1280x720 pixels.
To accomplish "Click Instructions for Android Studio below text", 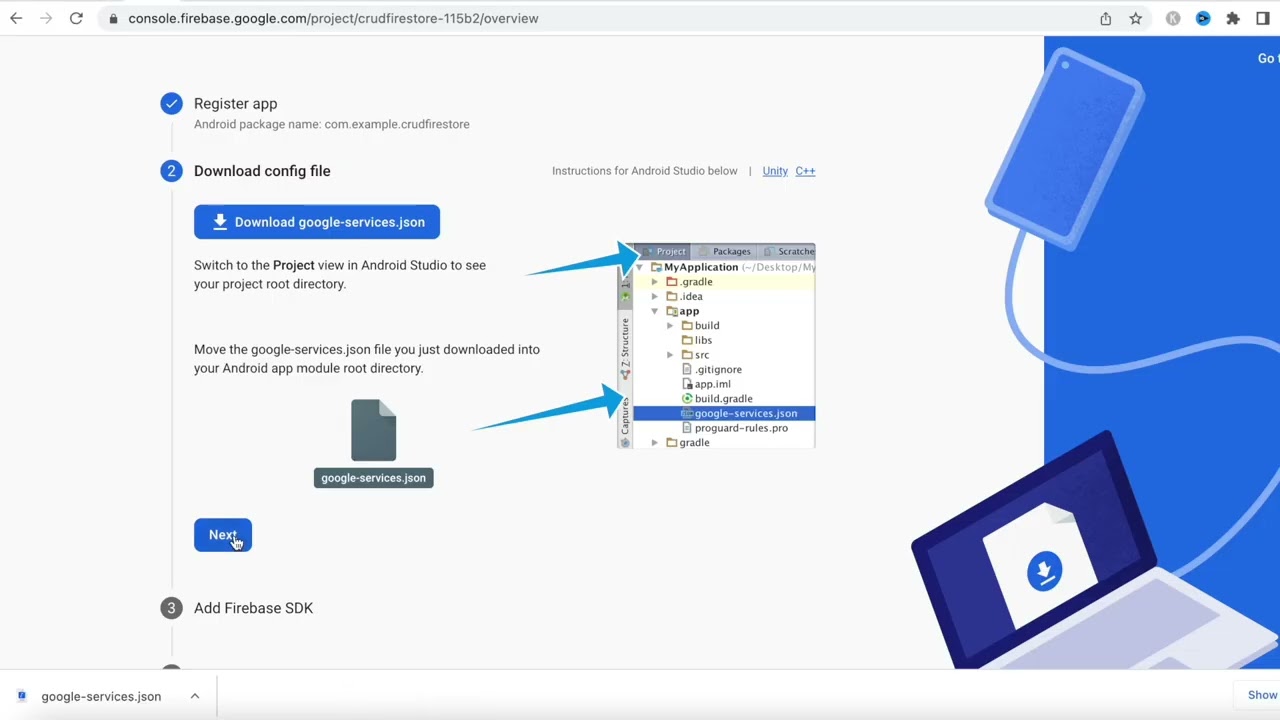I will [645, 171].
